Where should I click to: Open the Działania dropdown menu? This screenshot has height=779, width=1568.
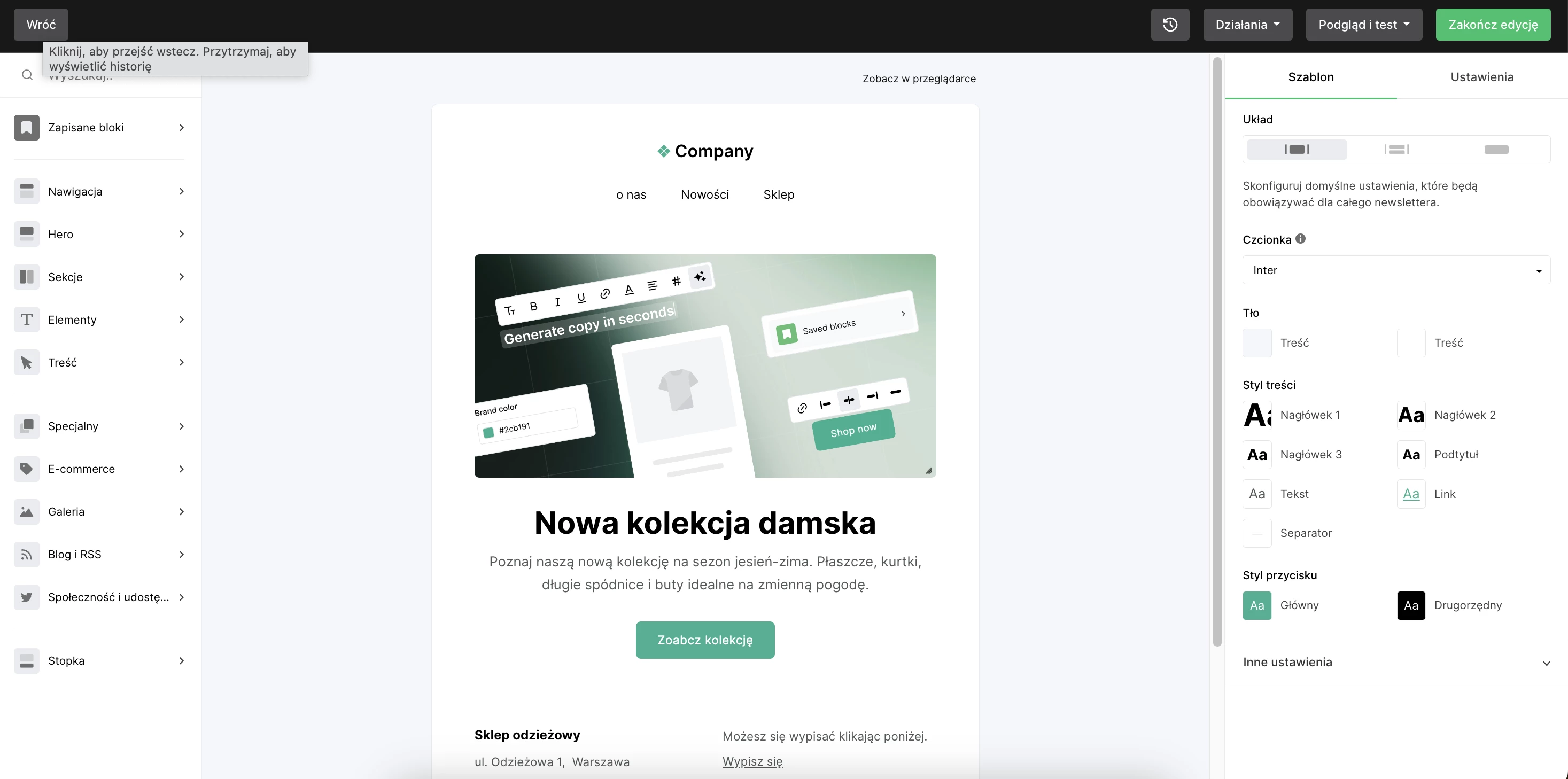[1247, 25]
